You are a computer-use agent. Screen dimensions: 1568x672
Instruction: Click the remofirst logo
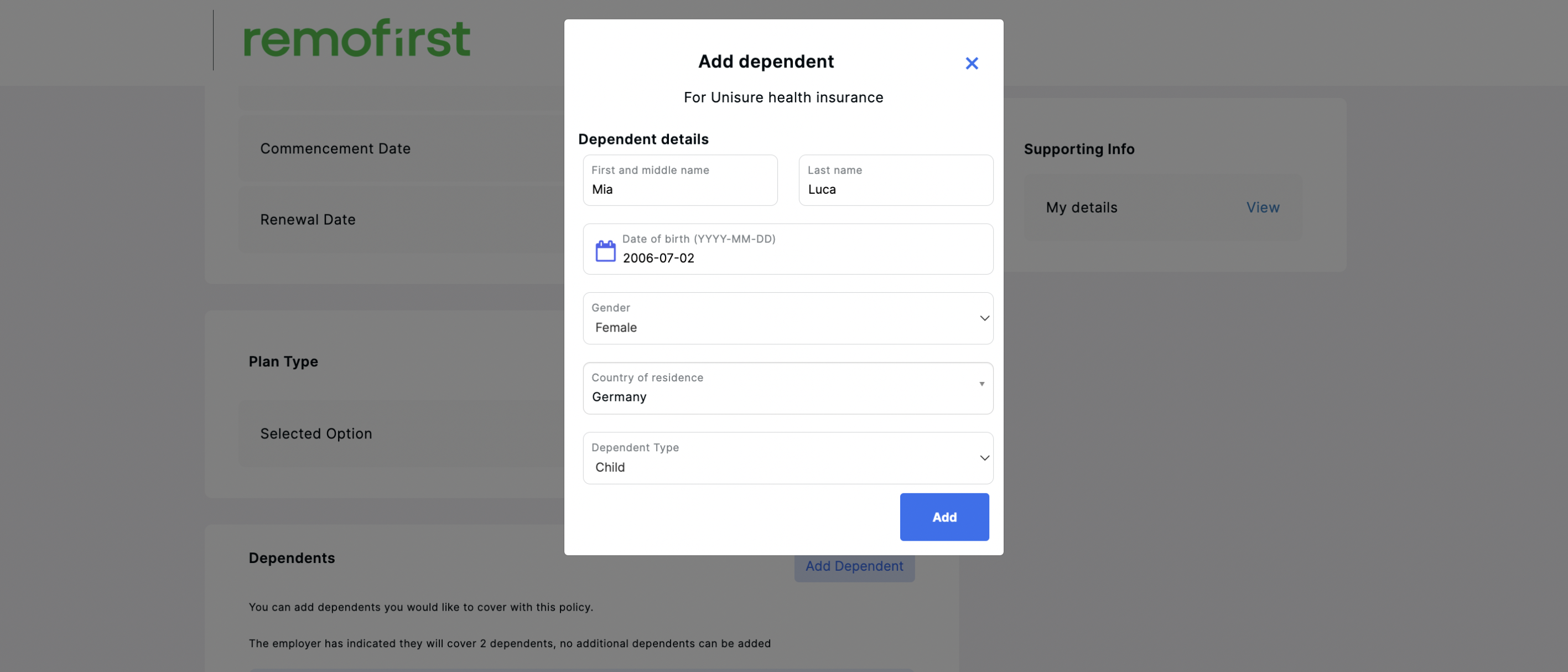click(x=357, y=38)
